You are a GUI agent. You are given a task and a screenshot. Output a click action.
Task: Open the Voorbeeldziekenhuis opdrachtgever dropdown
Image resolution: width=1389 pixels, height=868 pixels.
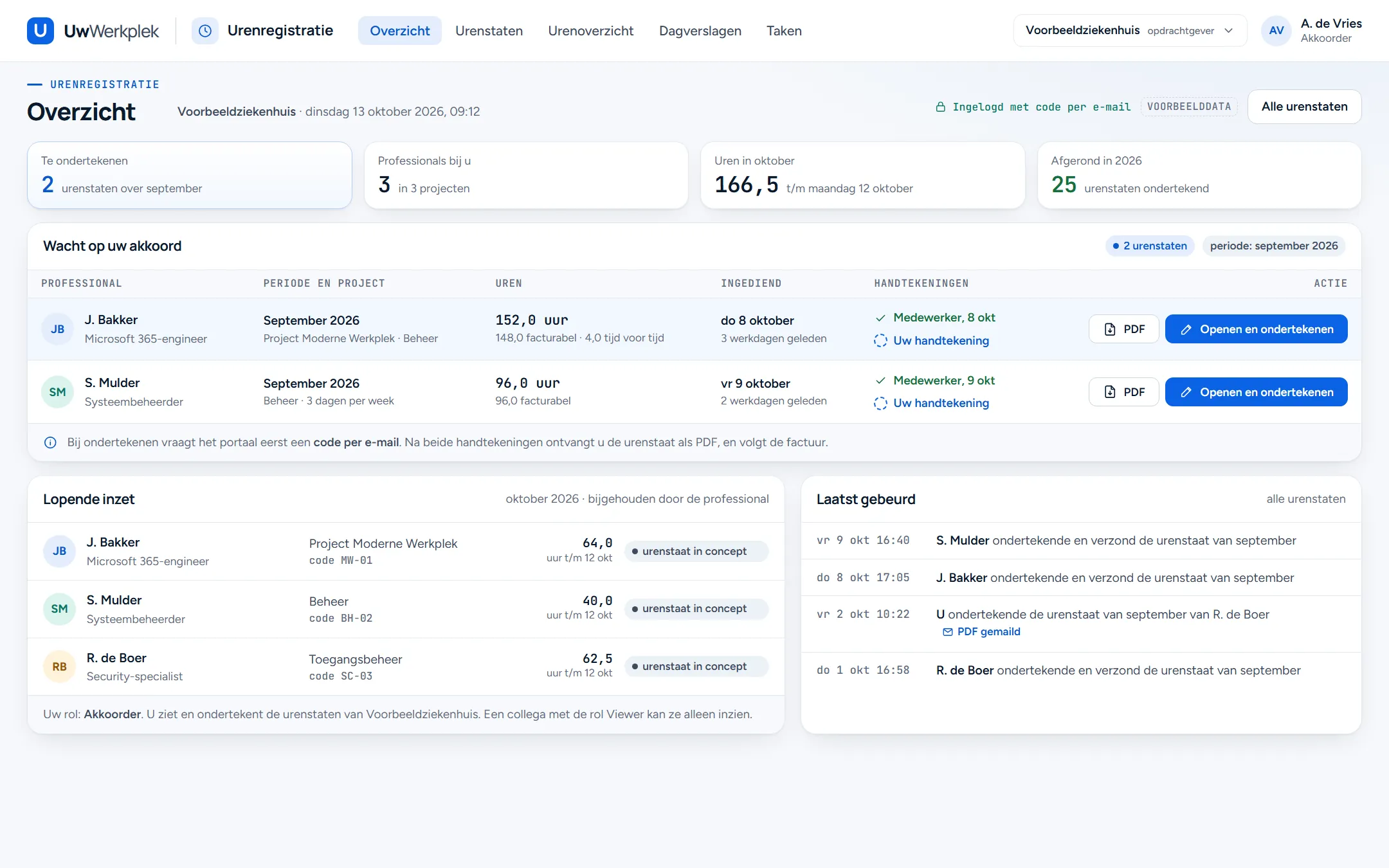point(1130,30)
